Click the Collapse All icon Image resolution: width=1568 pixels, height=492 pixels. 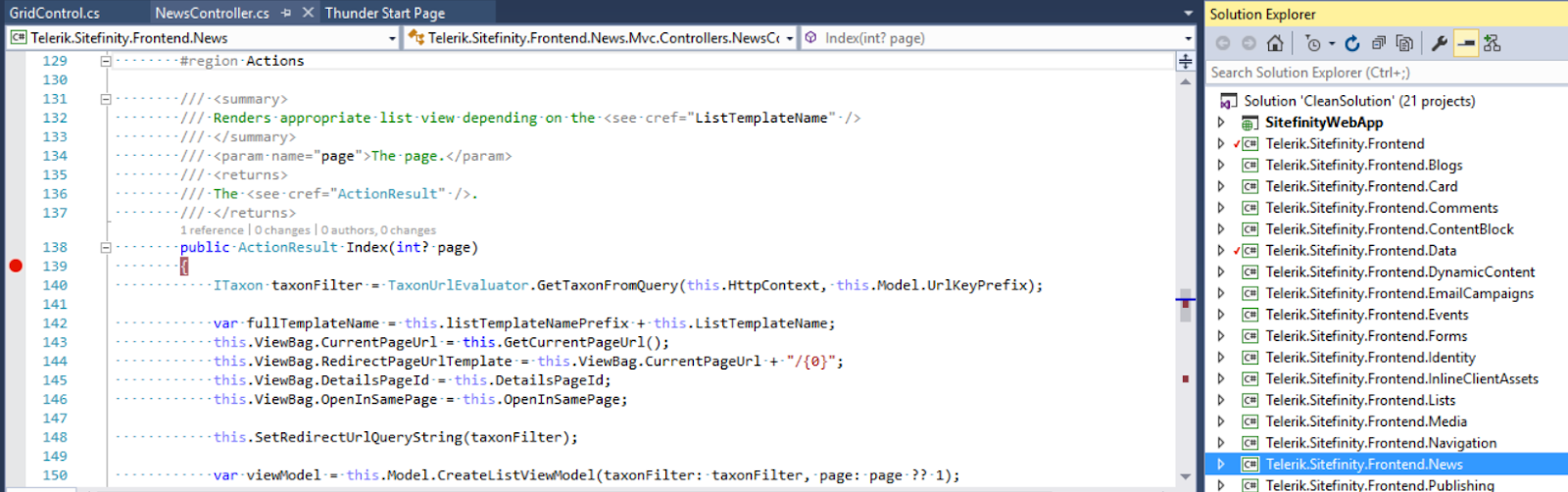[1379, 43]
